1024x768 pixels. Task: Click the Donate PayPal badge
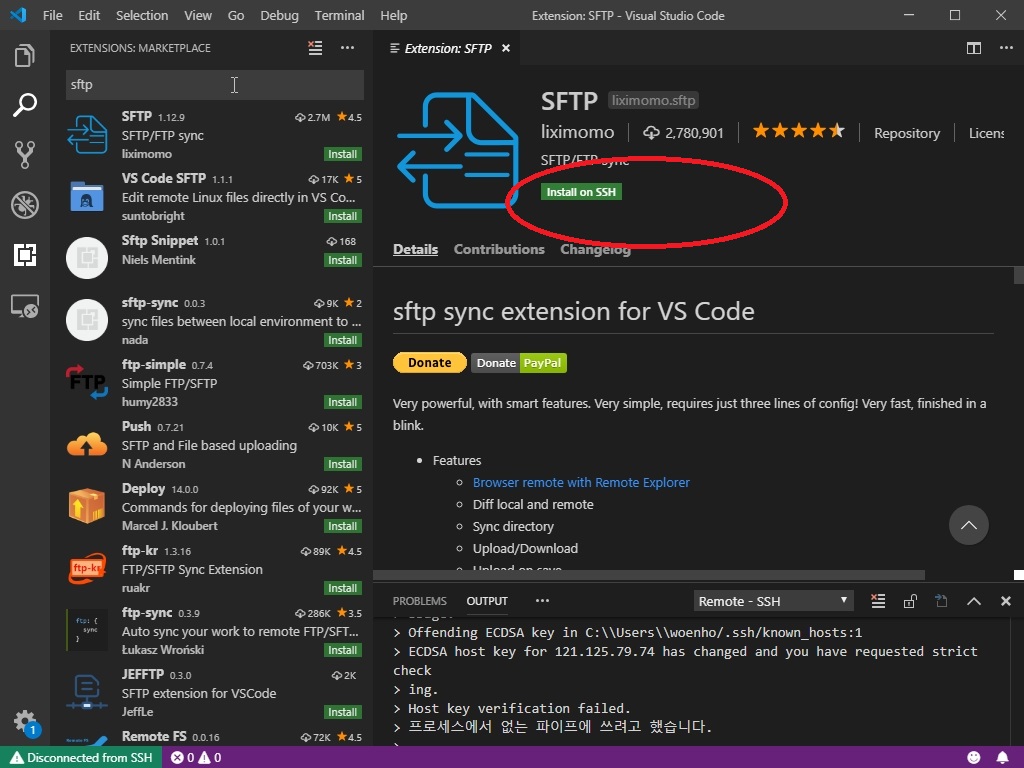pyautogui.click(x=519, y=362)
